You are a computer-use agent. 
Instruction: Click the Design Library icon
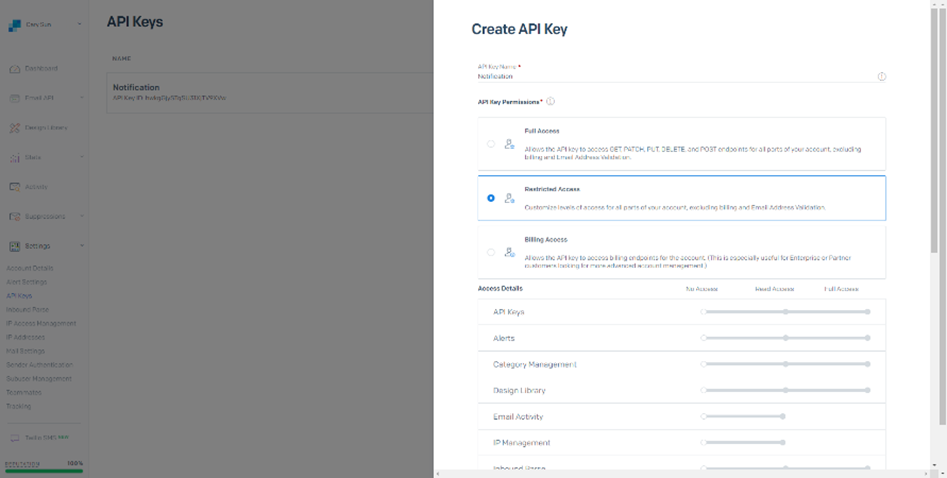(14, 128)
